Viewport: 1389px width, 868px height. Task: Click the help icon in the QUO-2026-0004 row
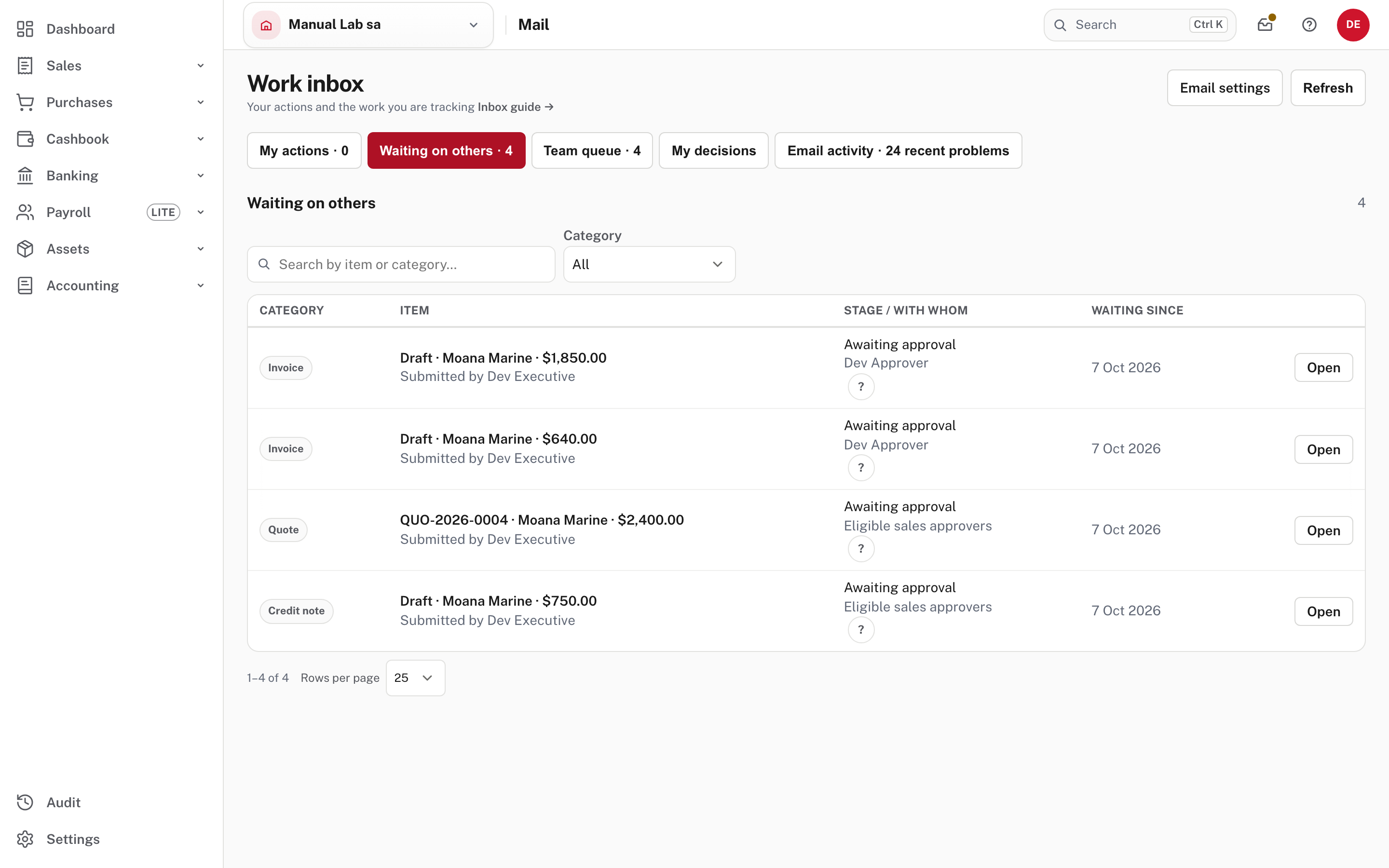click(861, 549)
